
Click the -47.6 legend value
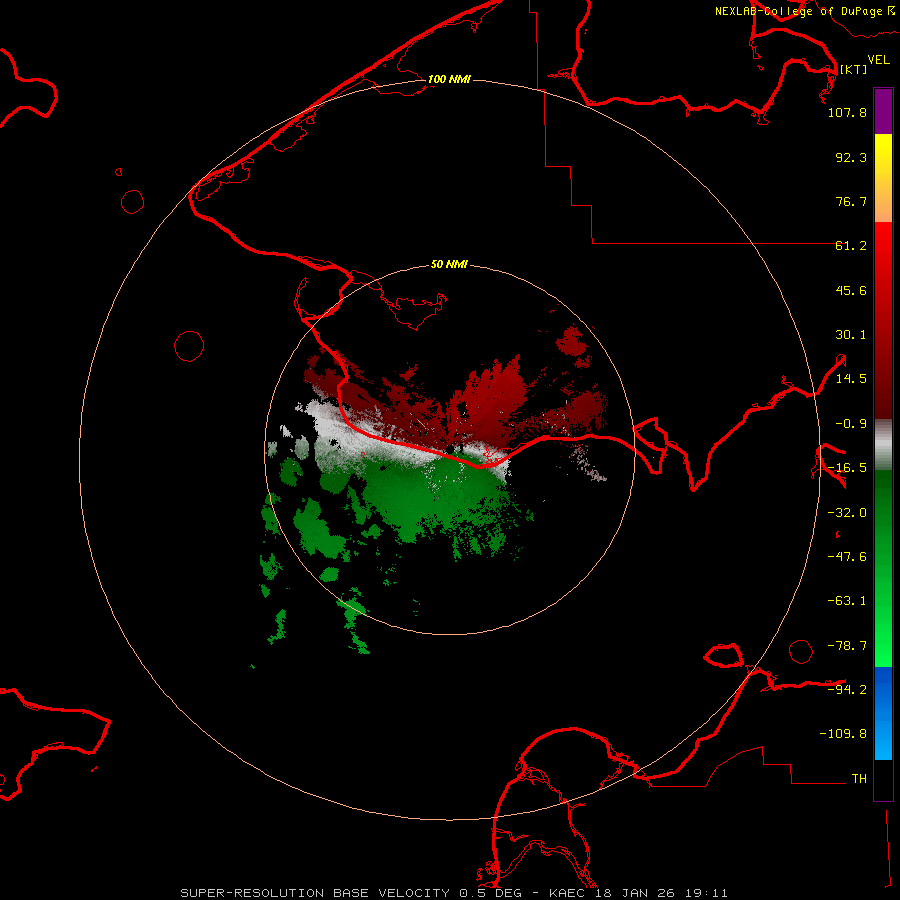(847, 557)
